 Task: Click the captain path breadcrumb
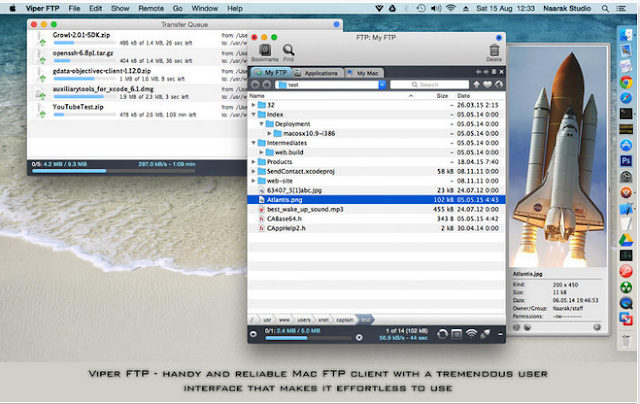point(344,320)
